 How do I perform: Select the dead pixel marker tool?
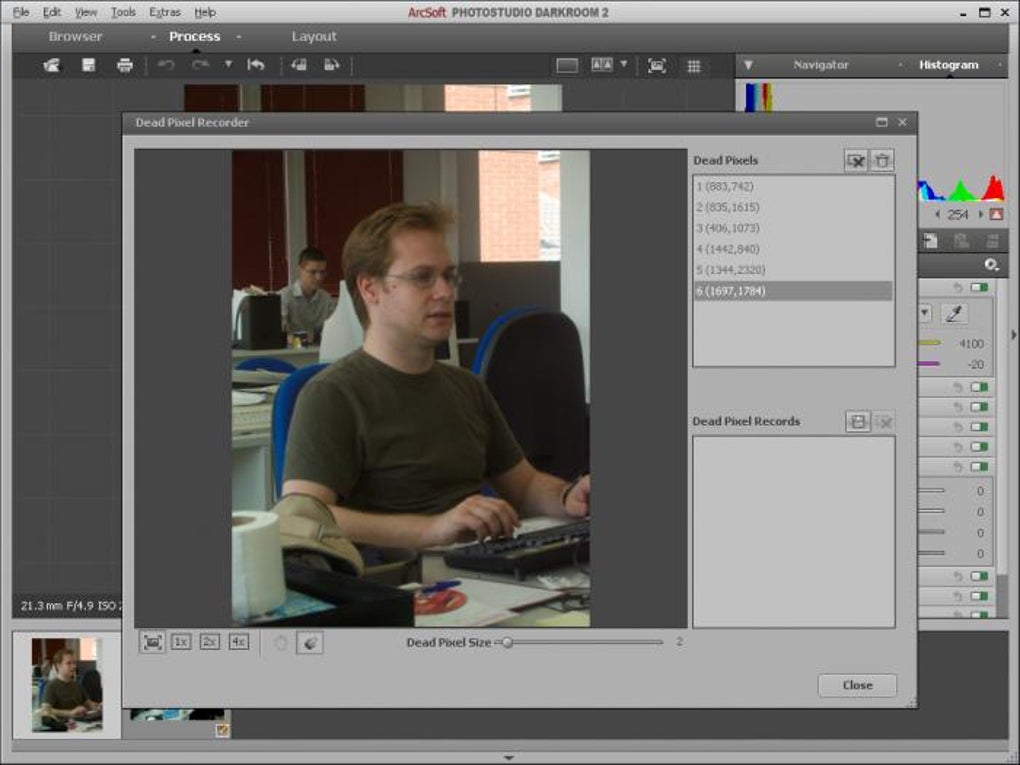pos(309,643)
